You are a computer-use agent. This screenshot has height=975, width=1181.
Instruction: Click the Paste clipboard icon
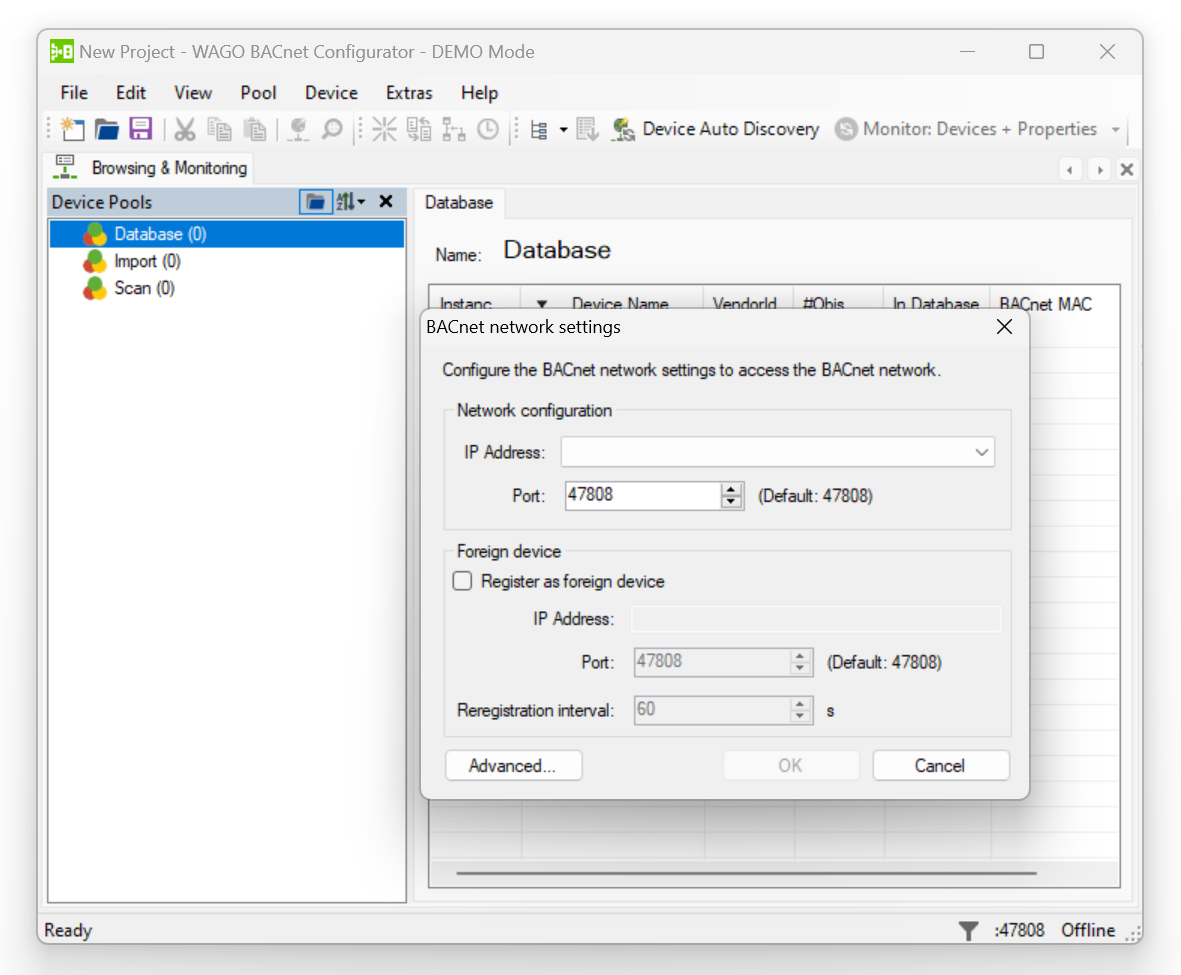pos(255,130)
